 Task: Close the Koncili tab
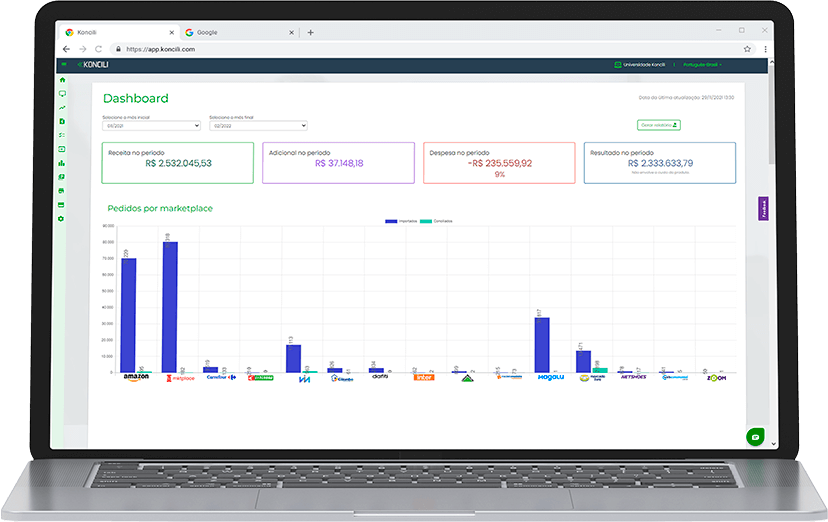click(172, 33)
